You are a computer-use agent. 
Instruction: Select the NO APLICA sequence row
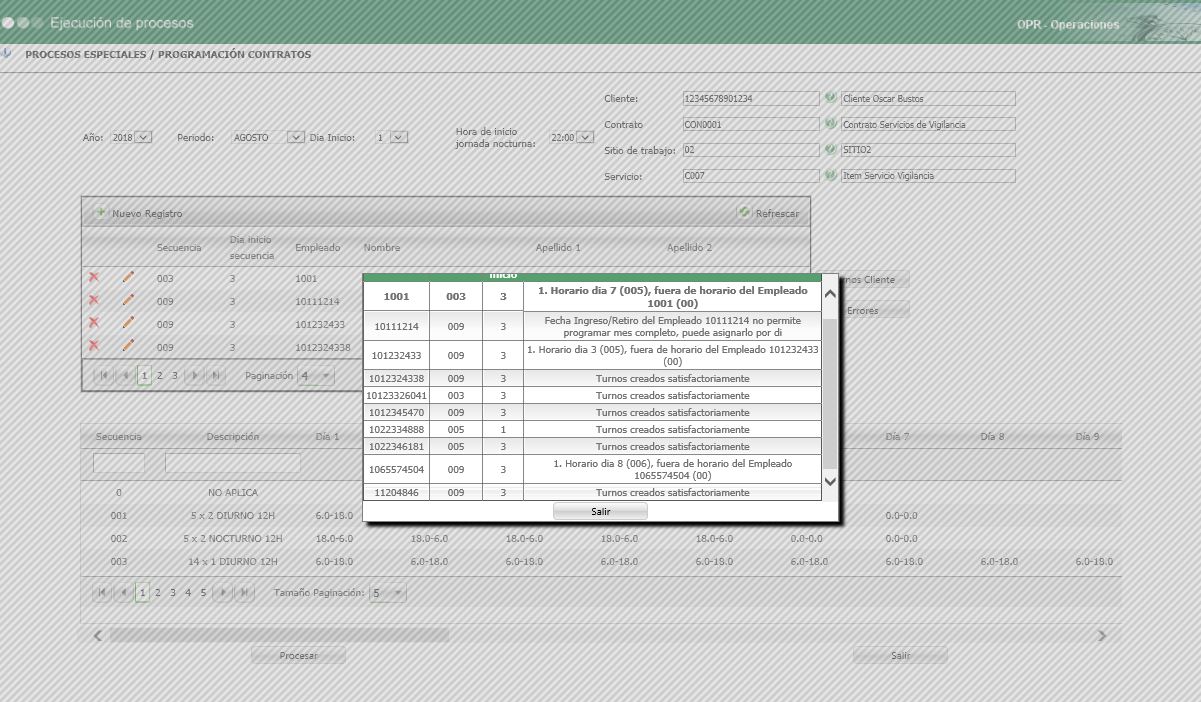tap(600, 493)
